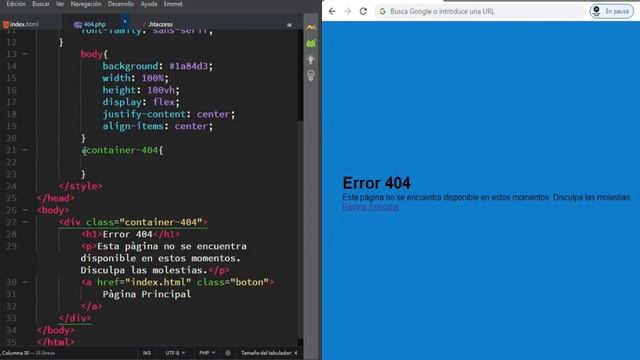This screenshot has height=360, width=640.
Task: Click the En pausa profile button
Action: (x=611, y=11)
